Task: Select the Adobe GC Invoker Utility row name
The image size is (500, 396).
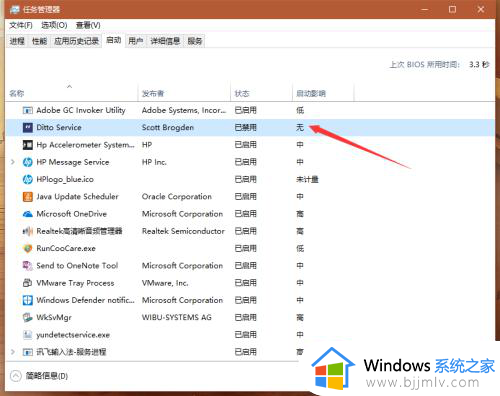Action: click(x=81, y=110)
